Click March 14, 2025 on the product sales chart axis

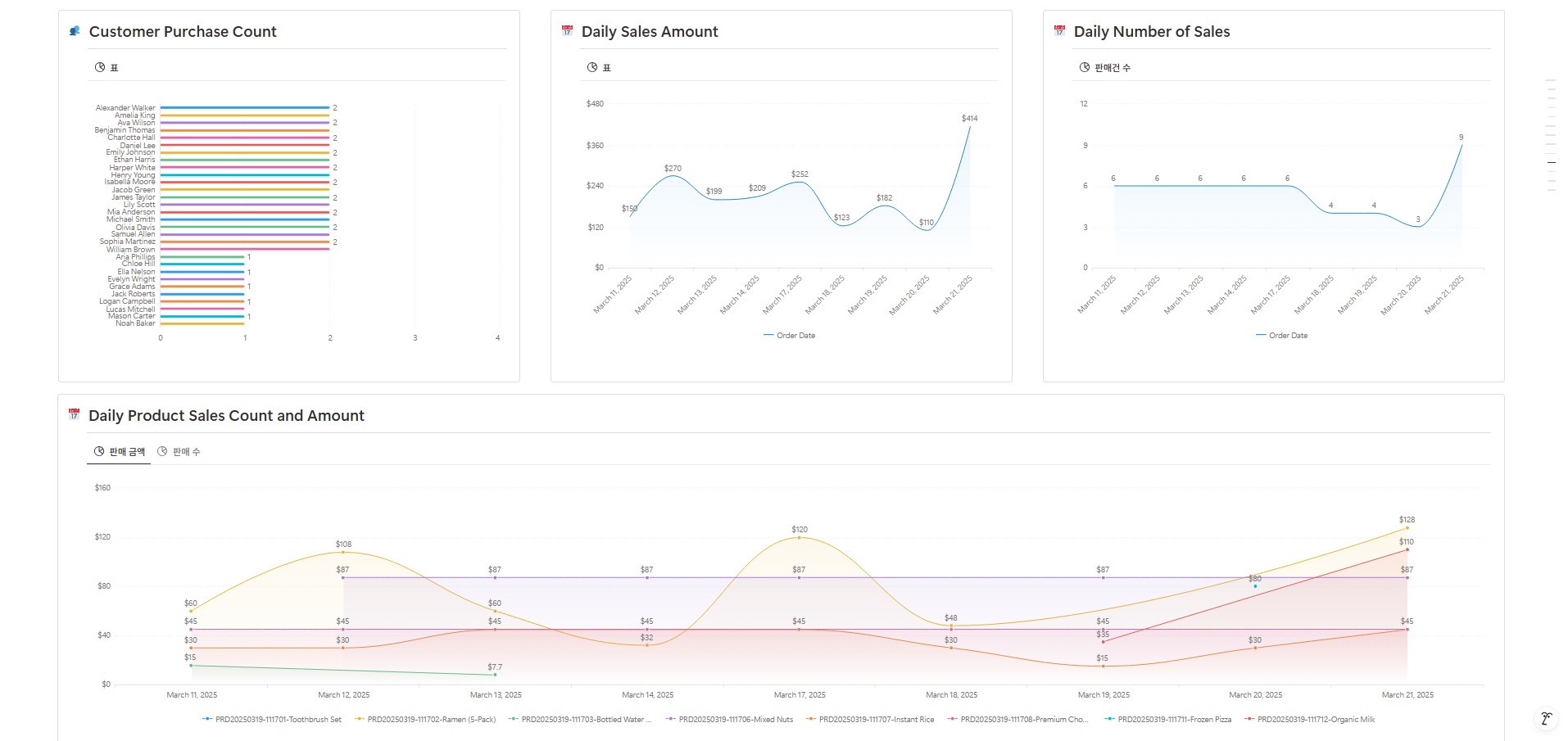click(648, 695)
